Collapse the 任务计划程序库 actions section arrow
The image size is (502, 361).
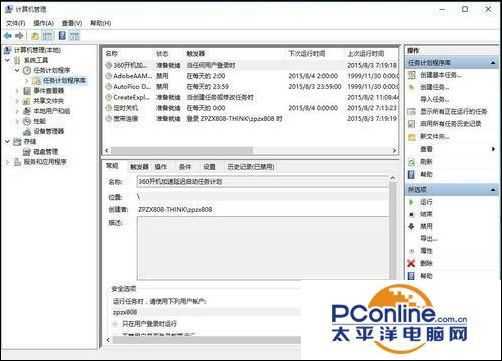tap(493, 63)
